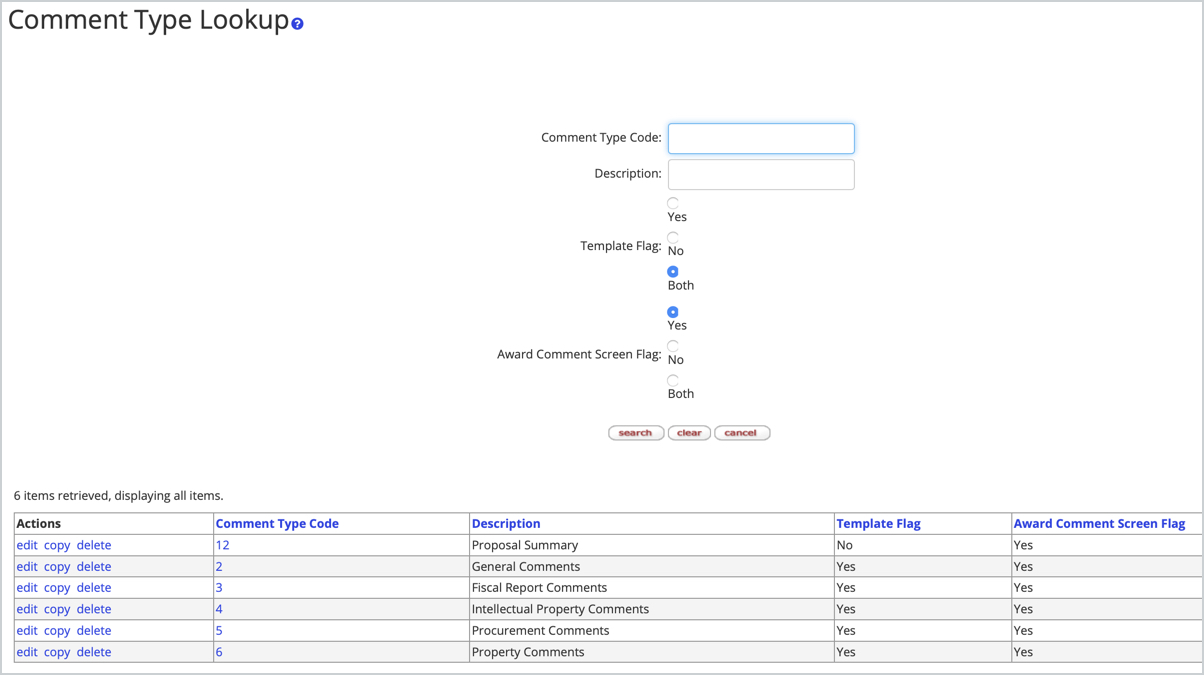1204x675 pixels.
Task: Delete the Intellectual Property Comments row
Action: pos(94,609)
